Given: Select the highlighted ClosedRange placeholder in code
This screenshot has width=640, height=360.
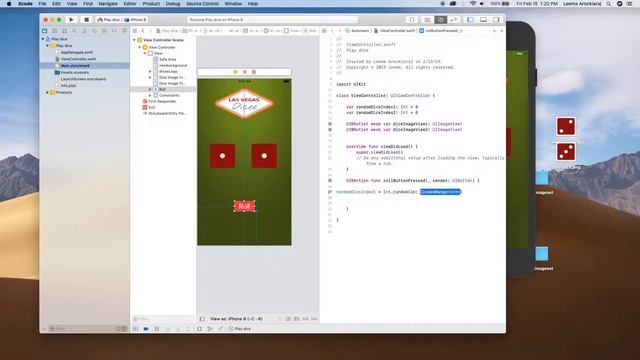Looking at the screenshot, I should click(440, 192).
